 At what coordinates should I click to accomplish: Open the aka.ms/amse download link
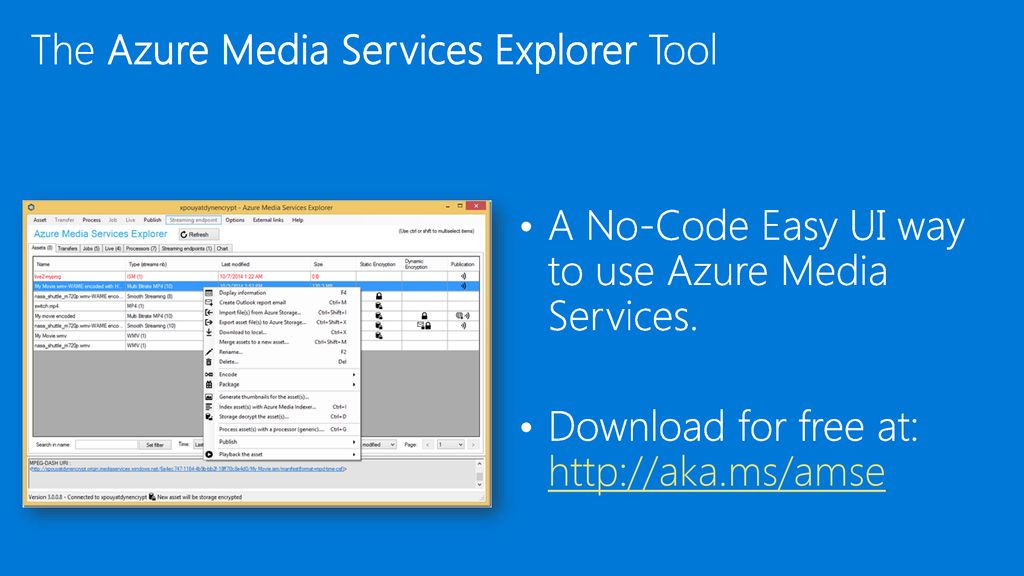pos(716,472)
